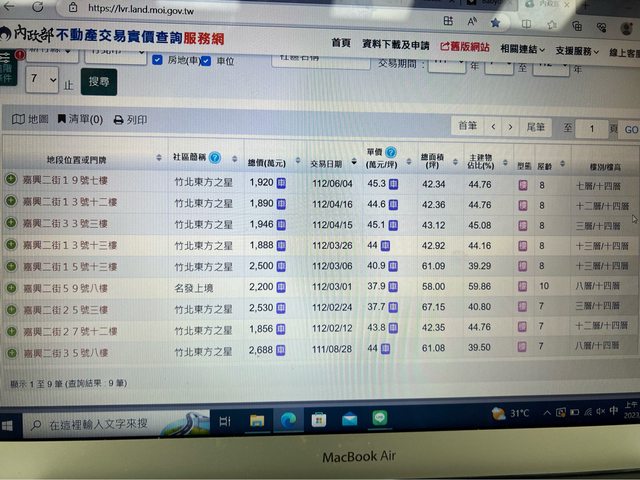This screenshot has width=640, height=480.
Task: Click the 搜尋 search button
Action: (100, 81)
